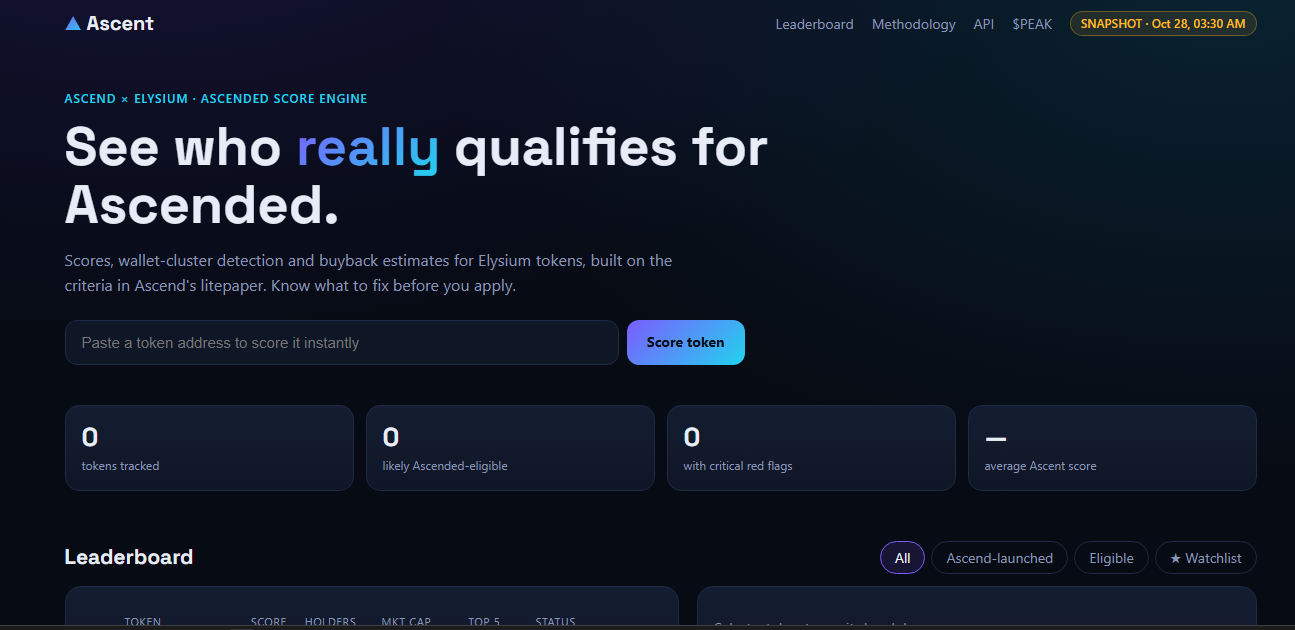
Task: Sort table by SCORE column header
Action: pyautogui.click(x=268, y=622)
